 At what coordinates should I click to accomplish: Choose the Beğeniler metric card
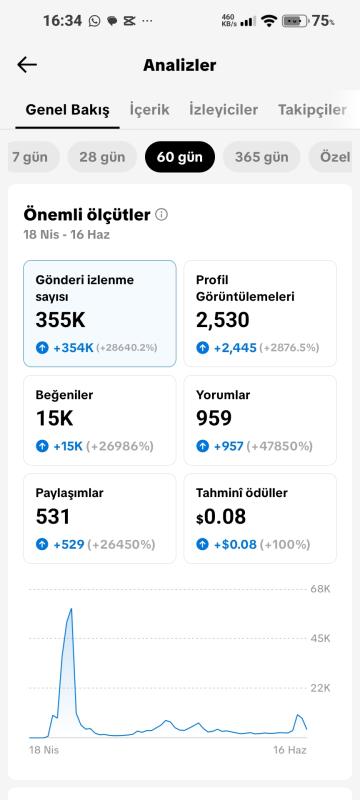[x=100, y=420]
